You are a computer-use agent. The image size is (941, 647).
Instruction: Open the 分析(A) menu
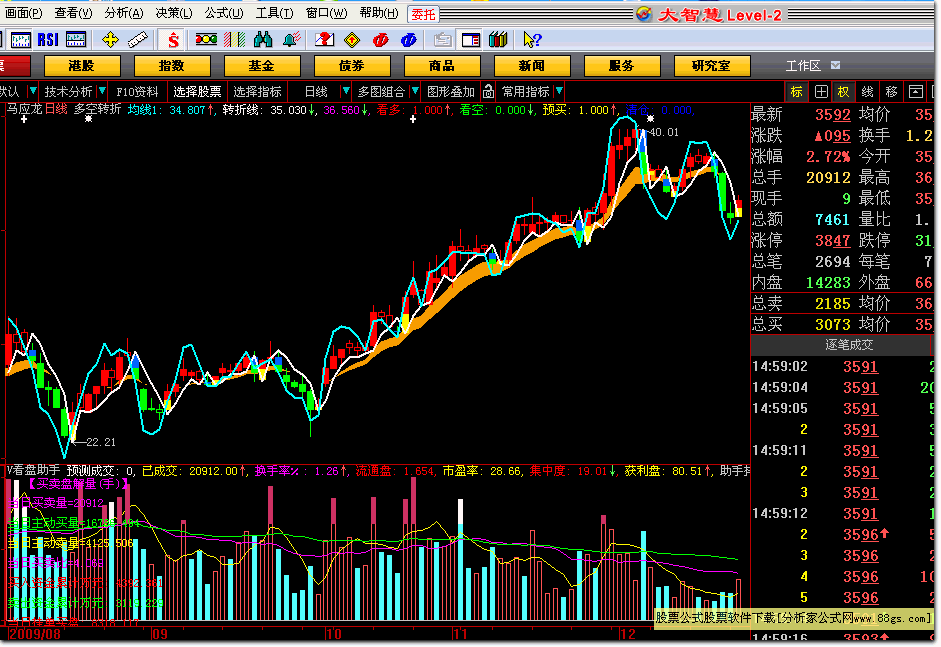[x=124, y=13]
